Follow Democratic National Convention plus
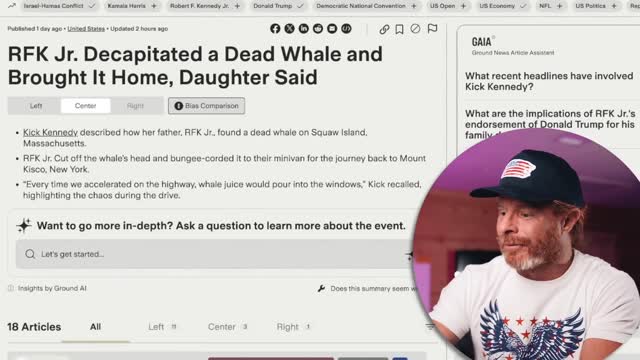The image size is (640, 360). pos(414,6)
